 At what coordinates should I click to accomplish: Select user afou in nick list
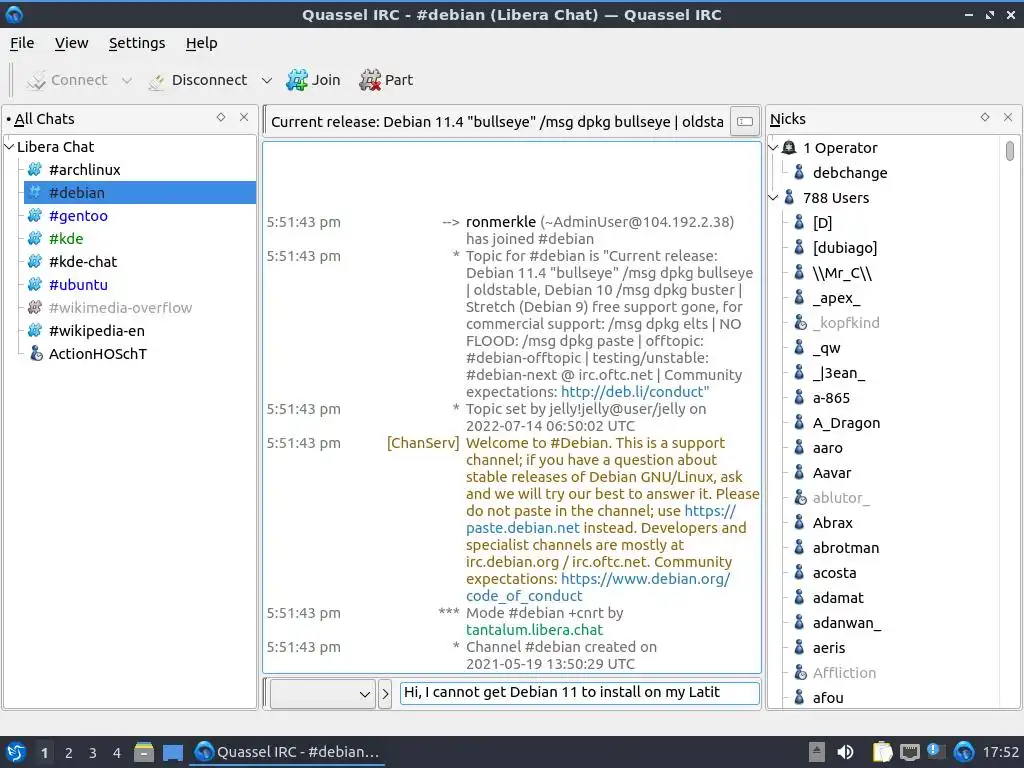[827, 697]
